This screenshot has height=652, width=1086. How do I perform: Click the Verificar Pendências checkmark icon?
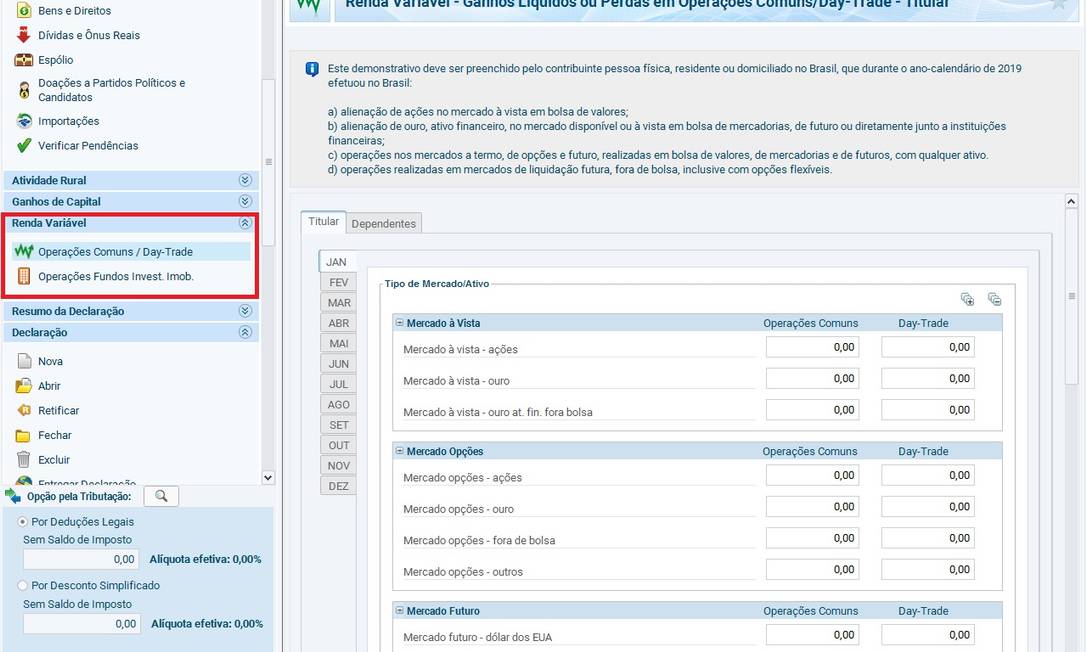[x=24, y=146]
